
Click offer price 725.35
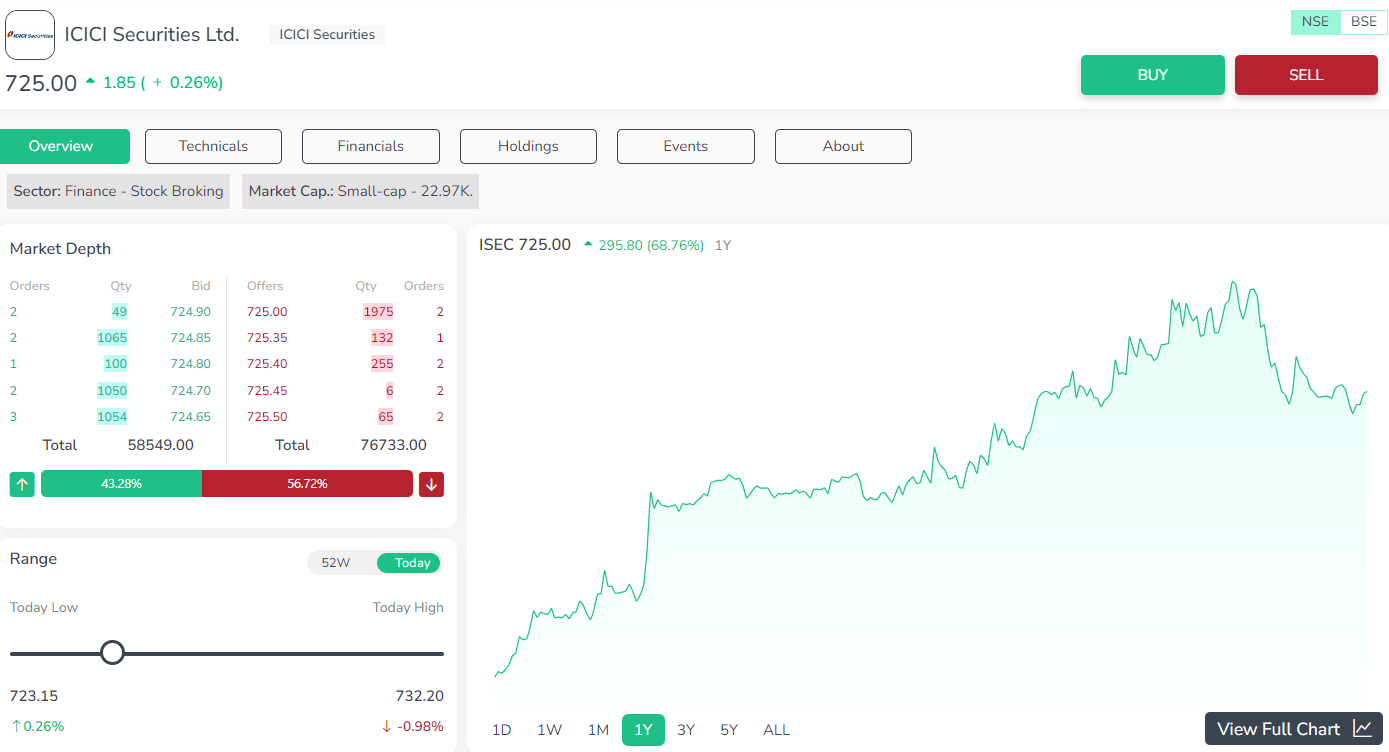267,338
